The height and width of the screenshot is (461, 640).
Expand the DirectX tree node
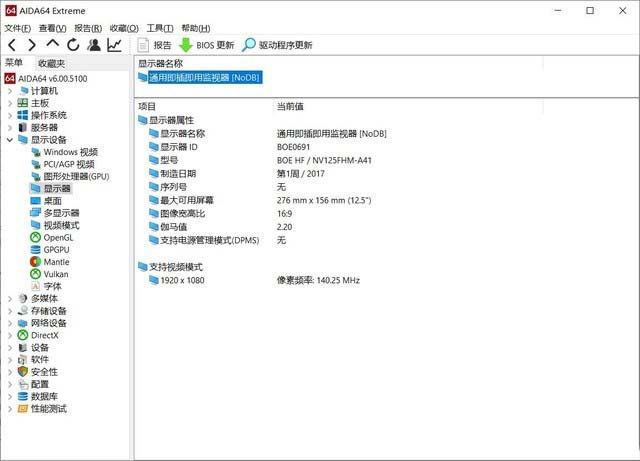(x=10, y=335)
